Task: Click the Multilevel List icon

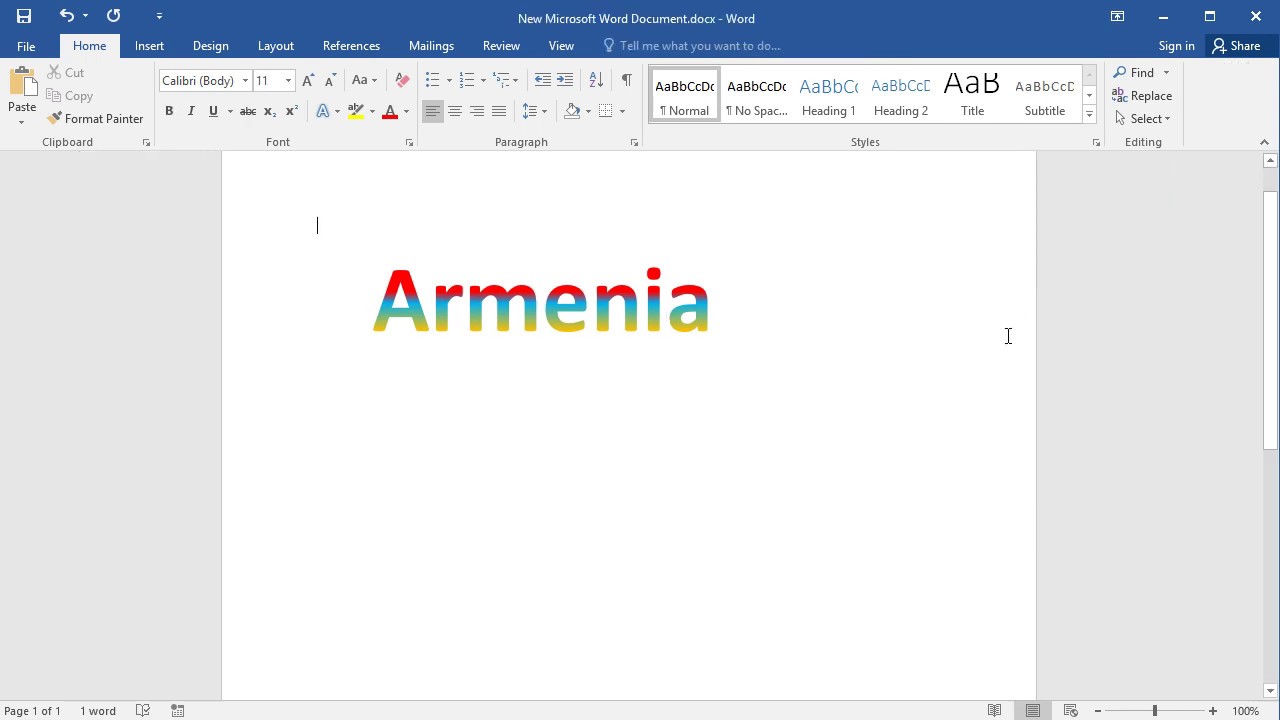Action: click(x=501, y=80)
